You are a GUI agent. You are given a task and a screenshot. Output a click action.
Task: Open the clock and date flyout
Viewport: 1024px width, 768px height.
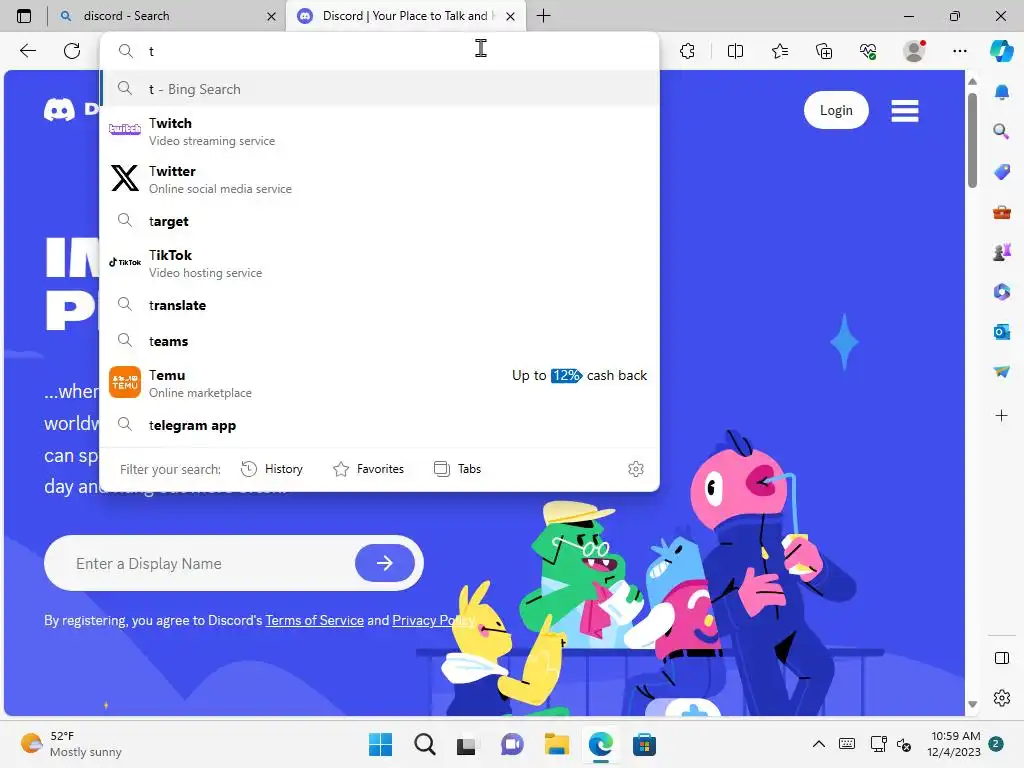[954, 744]
